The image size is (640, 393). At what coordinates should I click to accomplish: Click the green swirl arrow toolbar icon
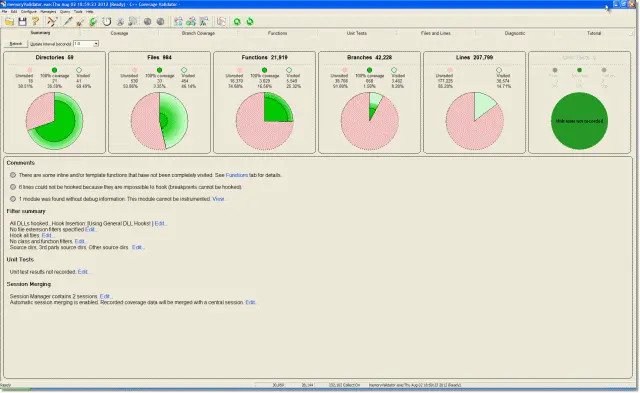(93, 22)
